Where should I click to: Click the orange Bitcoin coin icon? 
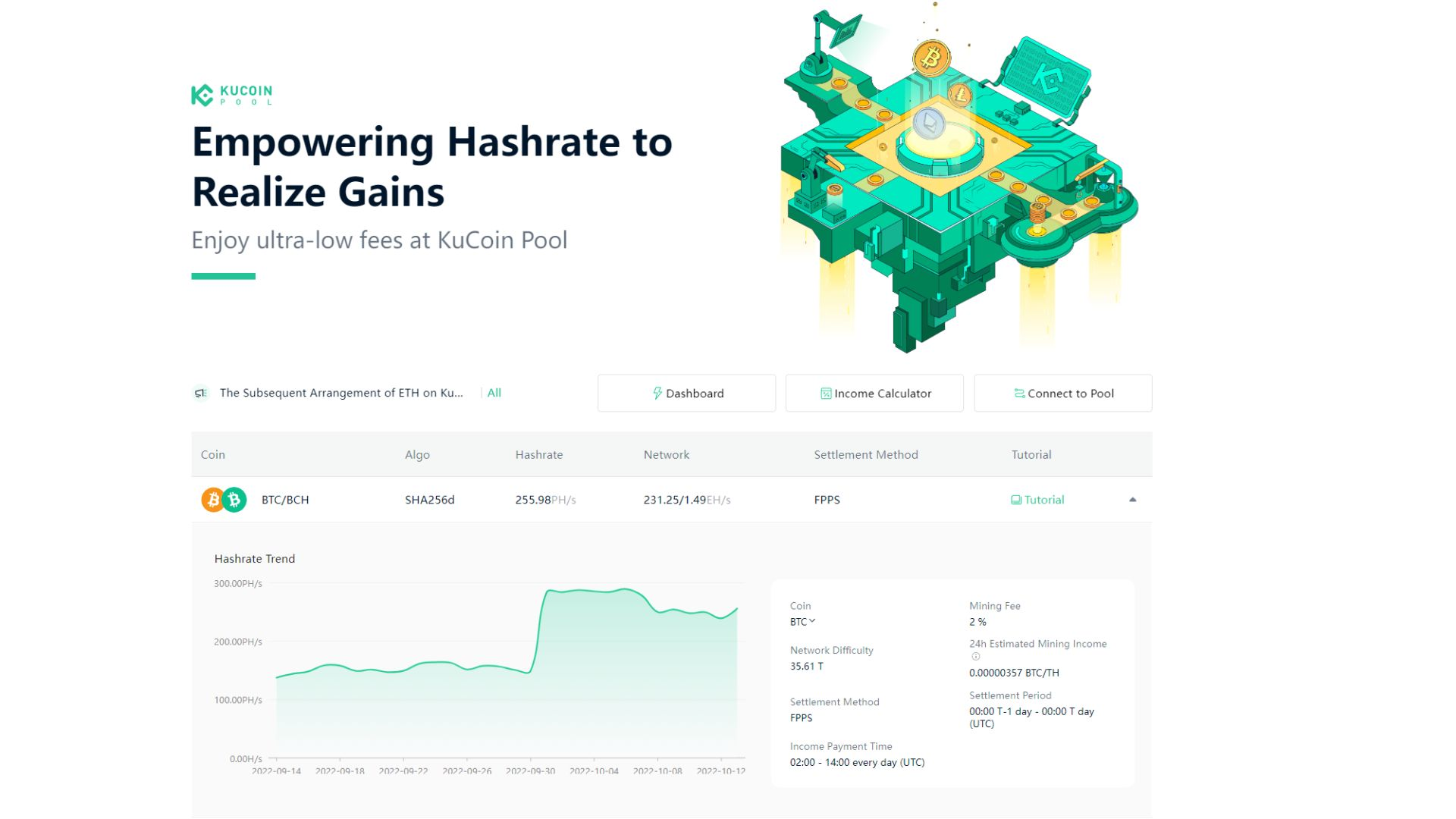pyautogui.click(x=213, y=500)
